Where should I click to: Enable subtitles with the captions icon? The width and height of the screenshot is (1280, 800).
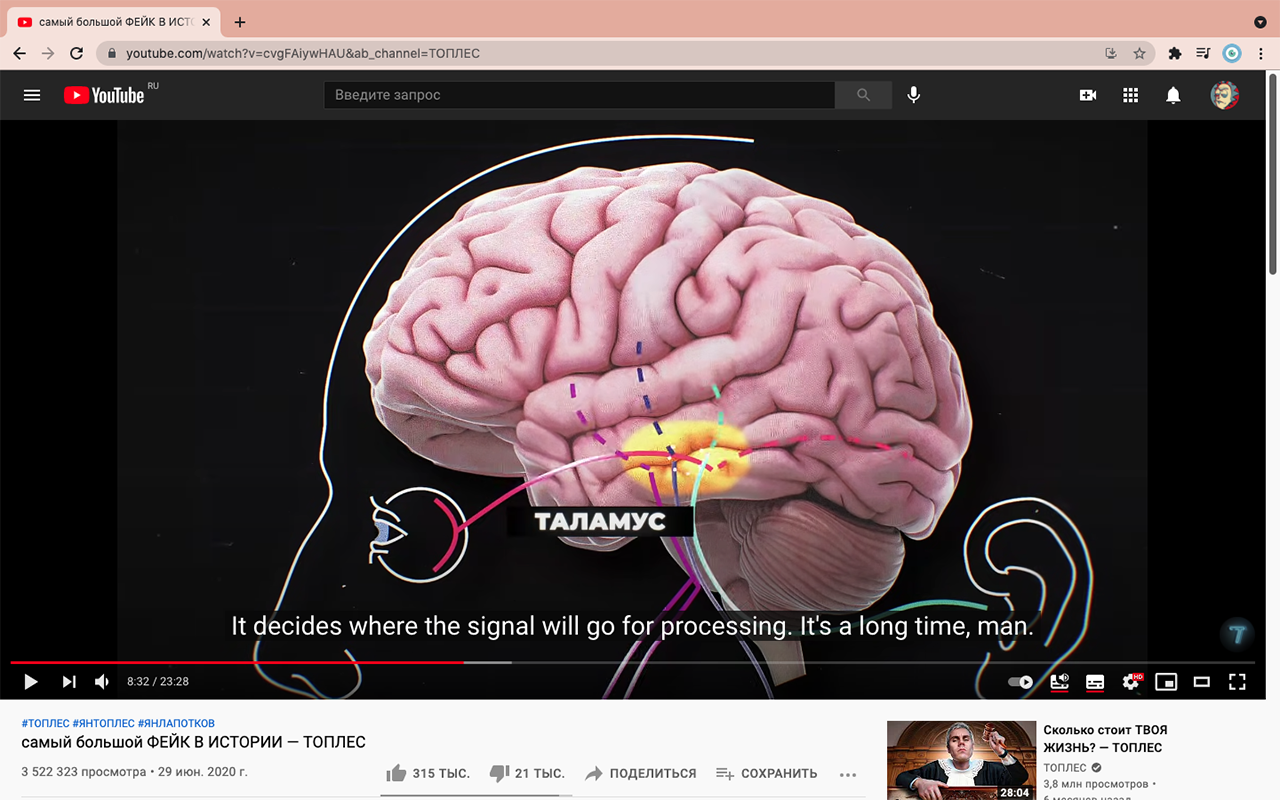point(1094,681)
